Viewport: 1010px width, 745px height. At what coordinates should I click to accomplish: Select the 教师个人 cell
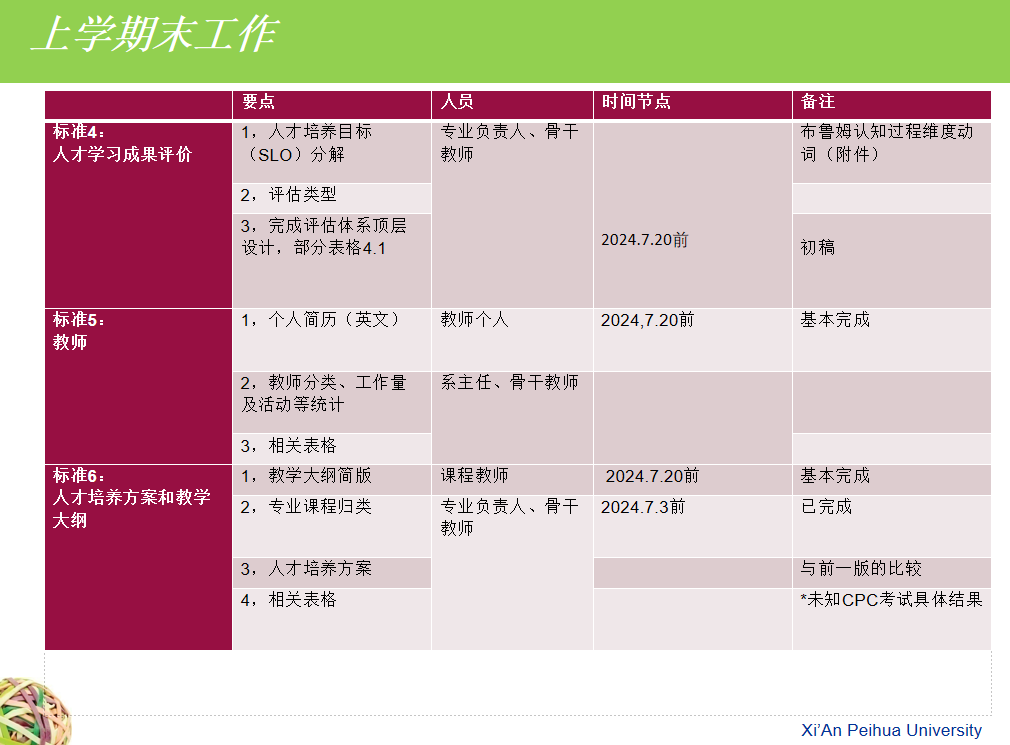511,339
